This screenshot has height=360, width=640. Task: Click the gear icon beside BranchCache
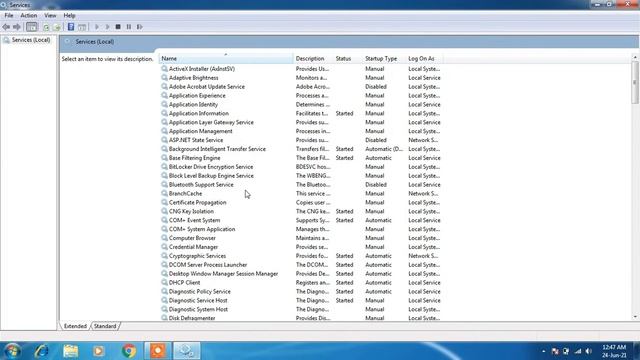(x=164, y=193)
